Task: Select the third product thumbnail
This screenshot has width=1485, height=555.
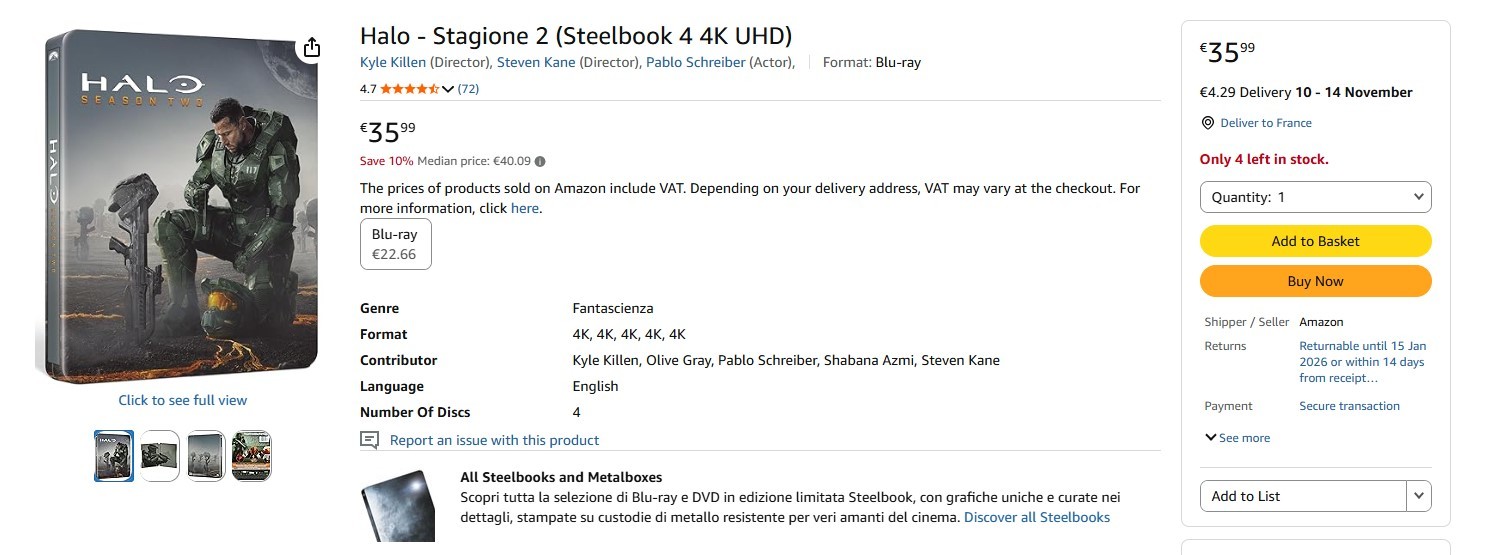Action: 206,456
